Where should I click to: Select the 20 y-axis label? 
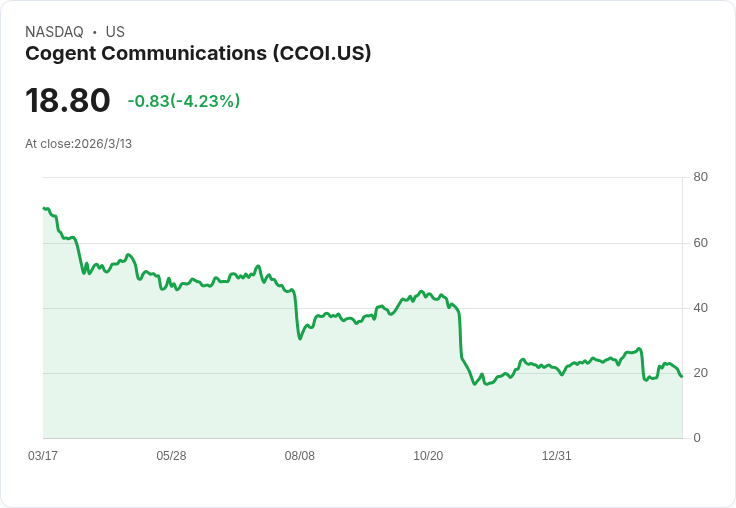[700, 373]
